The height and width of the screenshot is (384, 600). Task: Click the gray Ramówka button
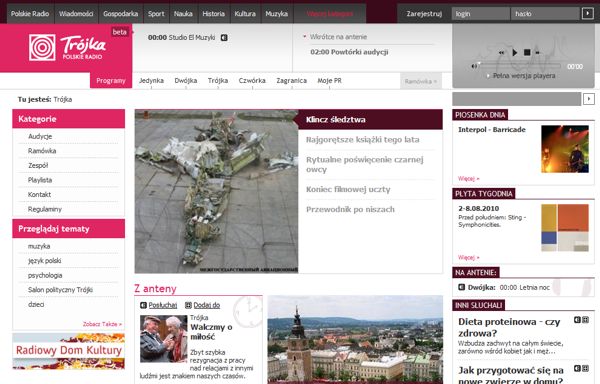(421, 81)
